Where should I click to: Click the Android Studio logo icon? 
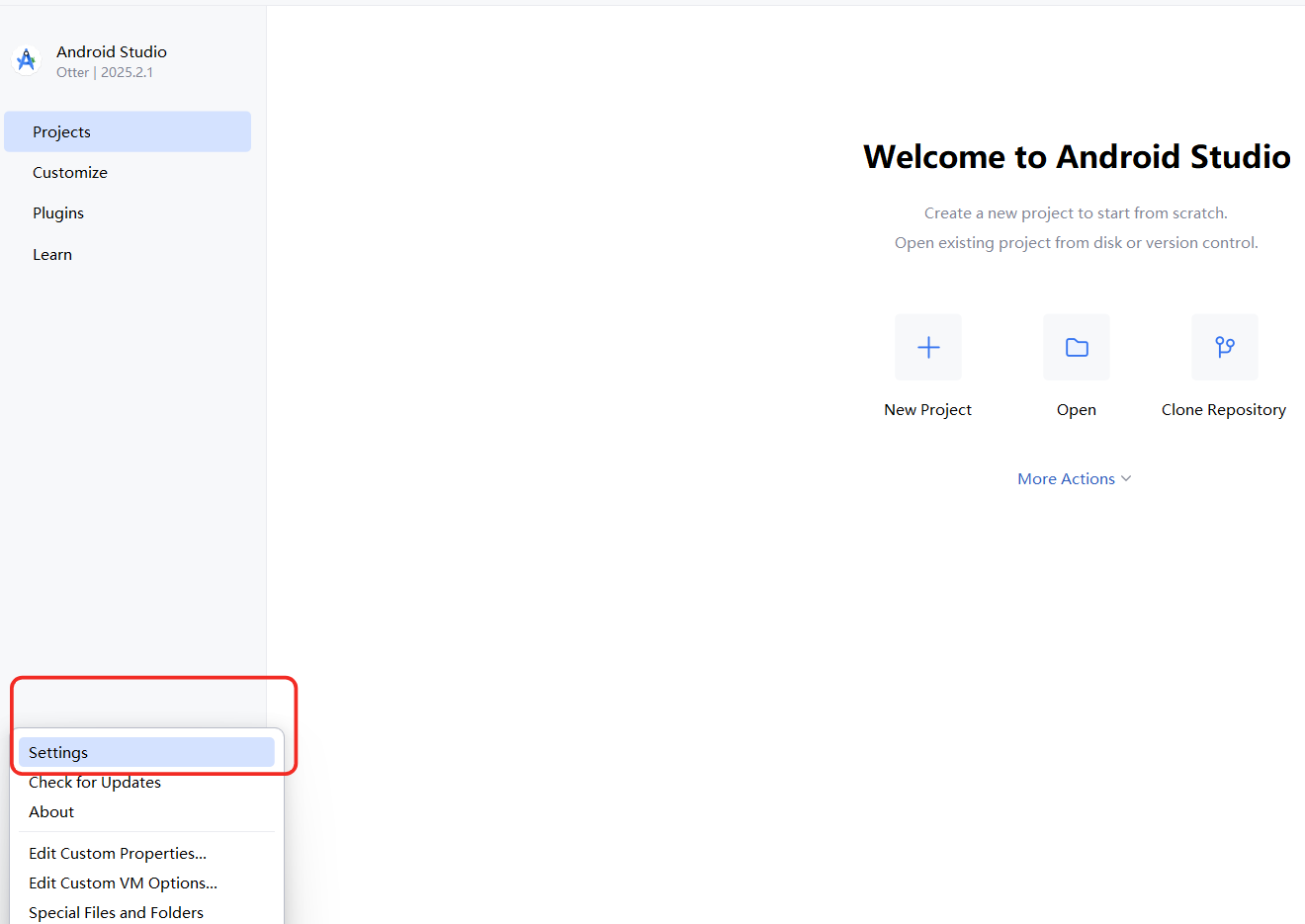point(26,59)
